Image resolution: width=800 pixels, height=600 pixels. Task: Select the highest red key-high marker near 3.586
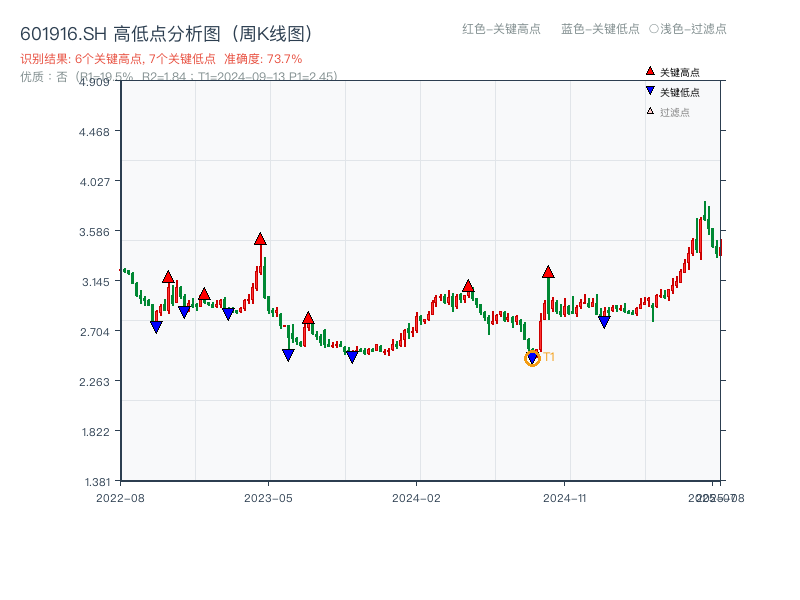point(260,239)
